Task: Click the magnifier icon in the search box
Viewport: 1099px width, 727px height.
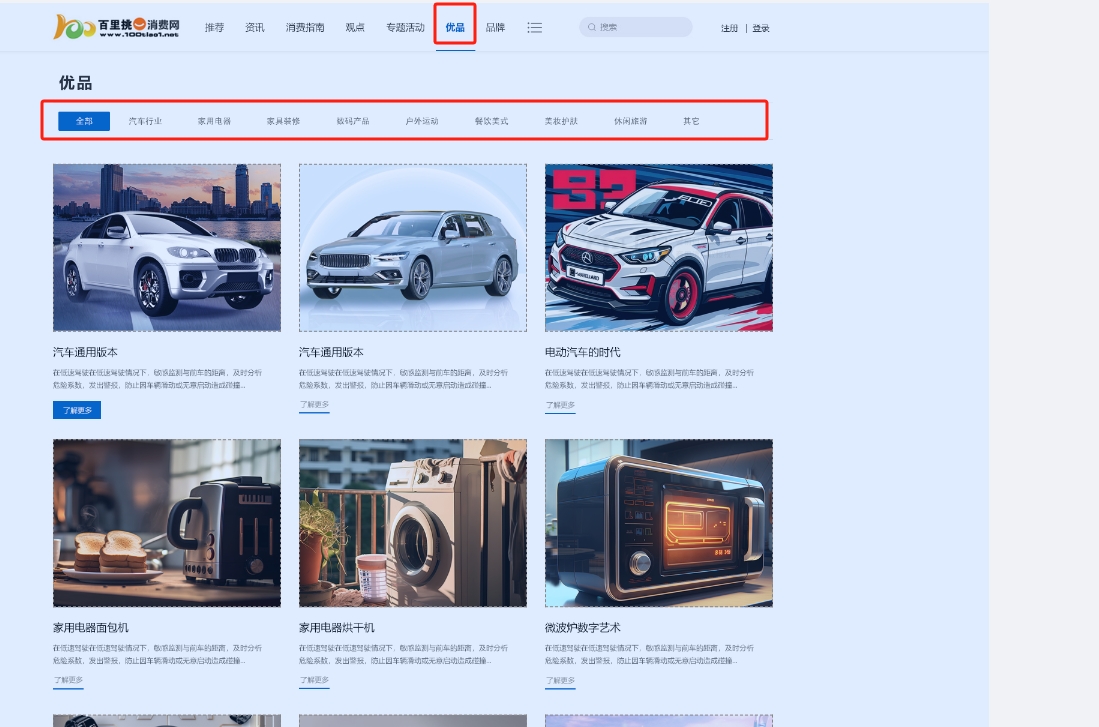Action: pos(592,27)
